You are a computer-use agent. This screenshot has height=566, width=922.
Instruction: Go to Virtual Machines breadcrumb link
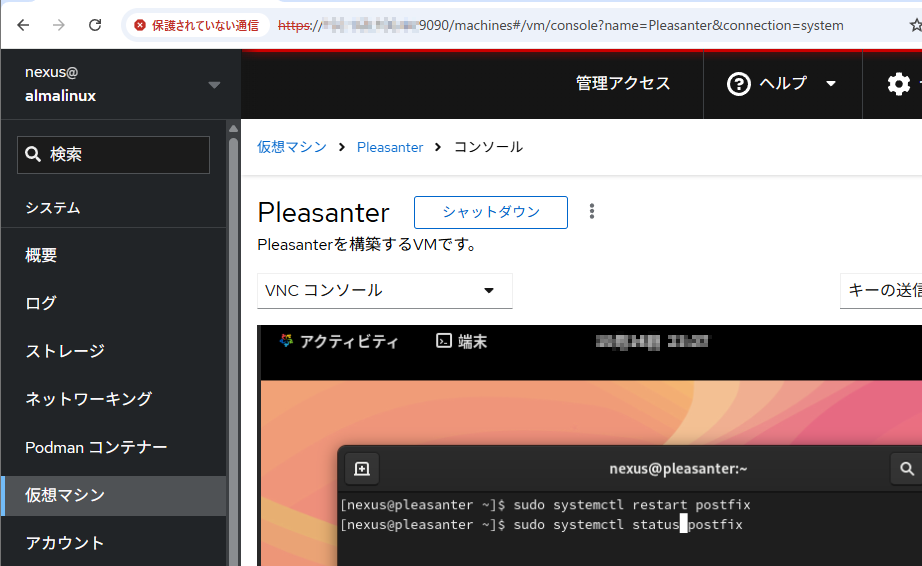tap(292, 147)
